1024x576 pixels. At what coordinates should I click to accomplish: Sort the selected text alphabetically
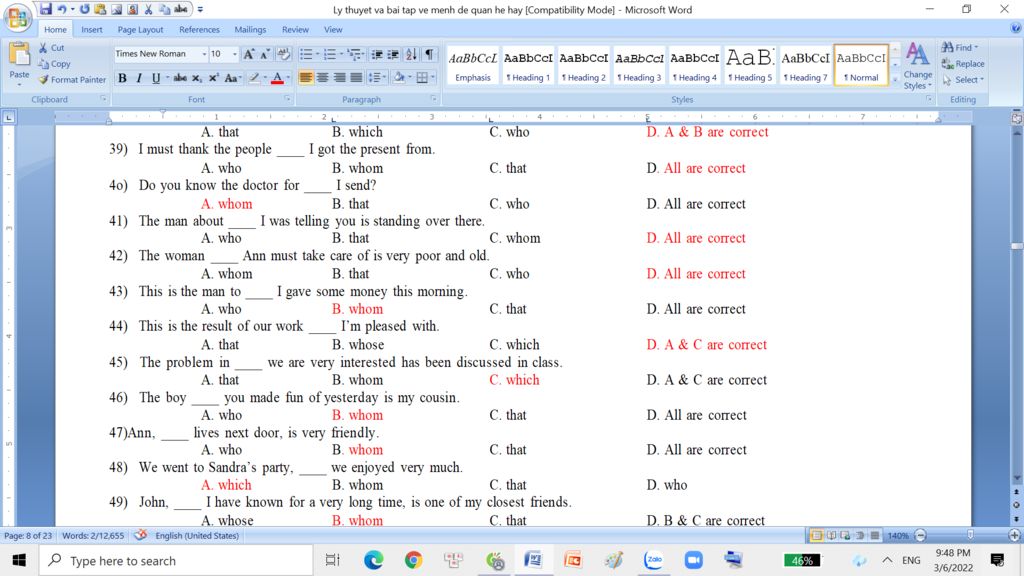411,54
